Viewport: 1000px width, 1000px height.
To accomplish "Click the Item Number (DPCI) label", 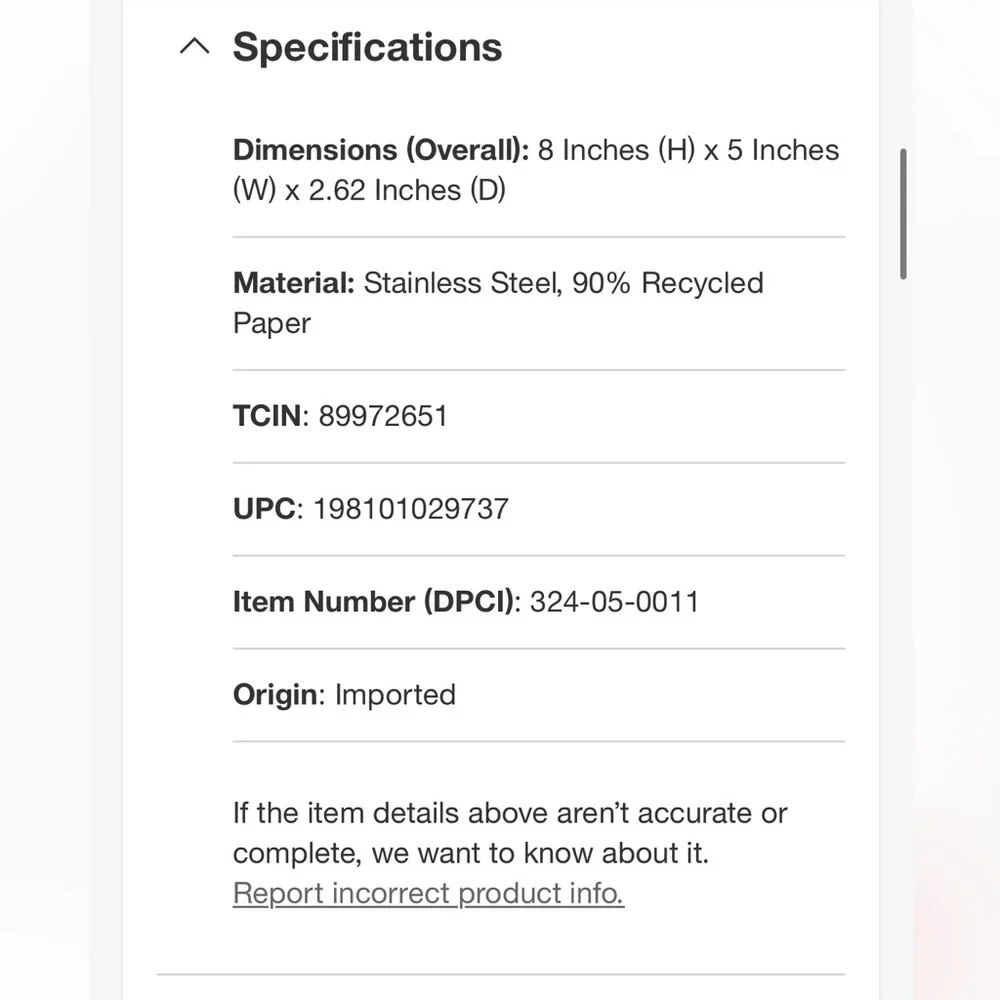I will pyautogui.click(x=373, y=601).
